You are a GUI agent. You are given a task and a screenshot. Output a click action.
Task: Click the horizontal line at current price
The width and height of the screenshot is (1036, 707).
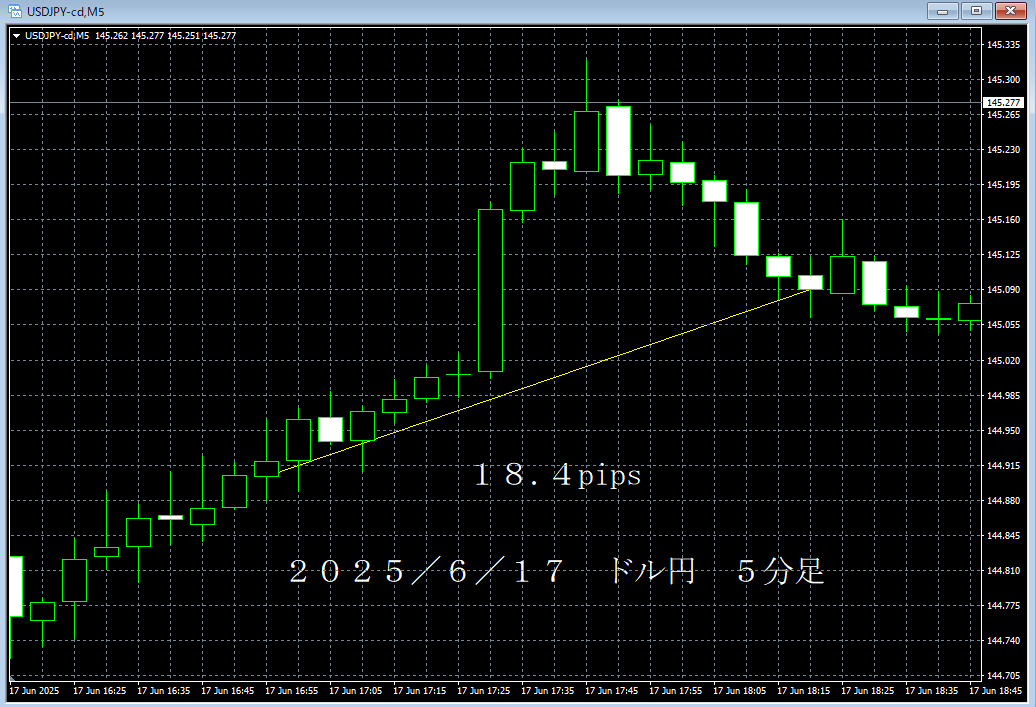coord(500,102)
